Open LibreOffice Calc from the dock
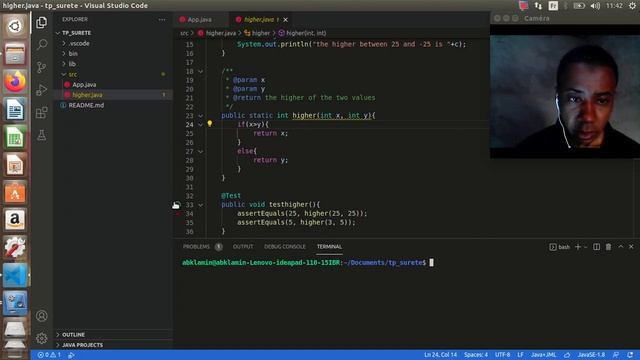640x360 pixels. (15, 137)
